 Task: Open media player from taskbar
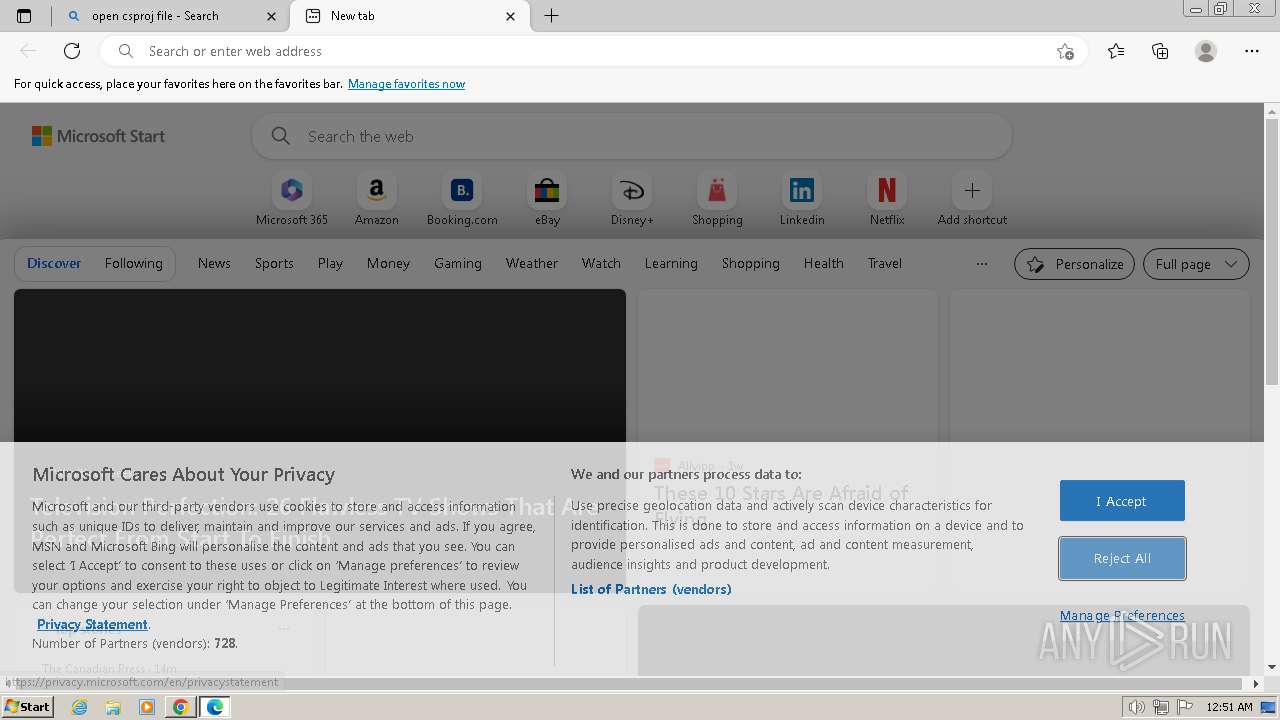point(147,707)
